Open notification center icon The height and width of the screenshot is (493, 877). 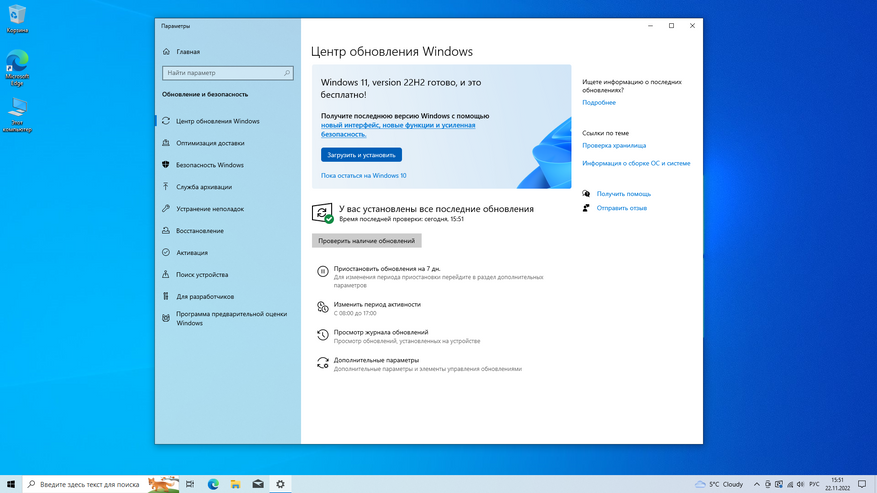862,484
